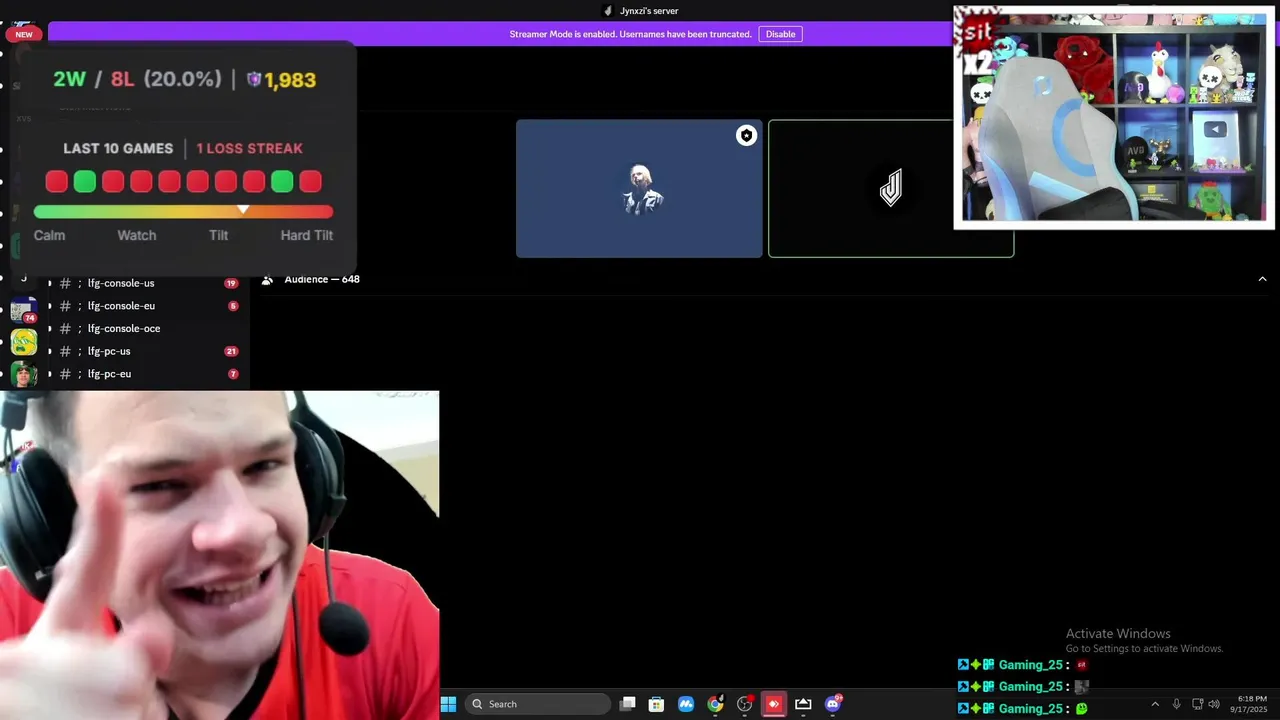Click the tilt meter marker on gradient bar
The width and height of the screenshot is (1280, 720).
tap(242, 210)
